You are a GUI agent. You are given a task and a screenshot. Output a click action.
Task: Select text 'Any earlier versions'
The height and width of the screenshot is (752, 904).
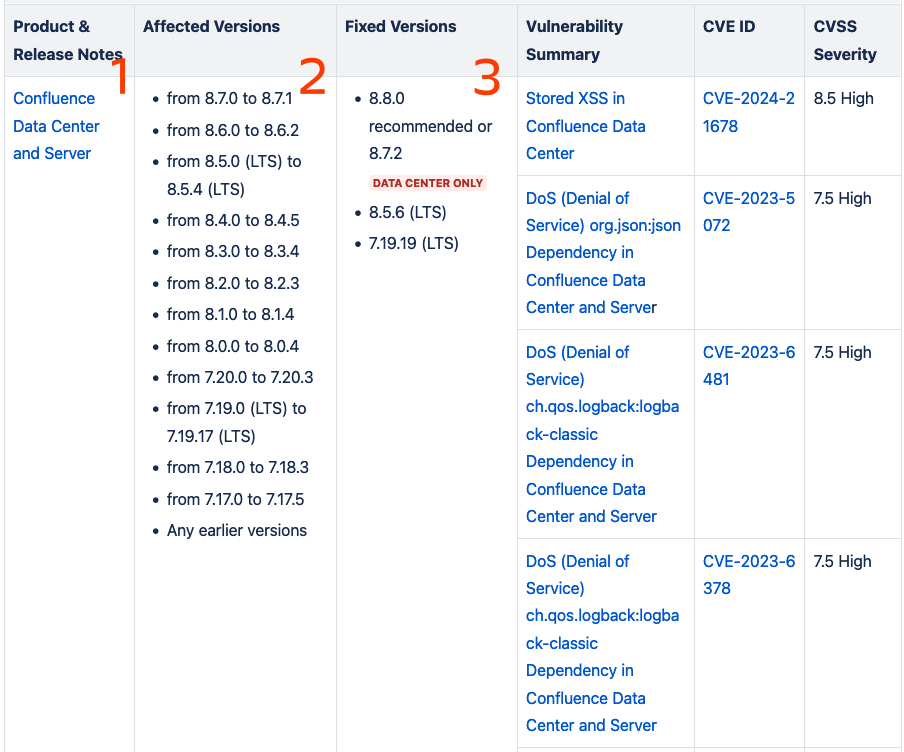237,531
